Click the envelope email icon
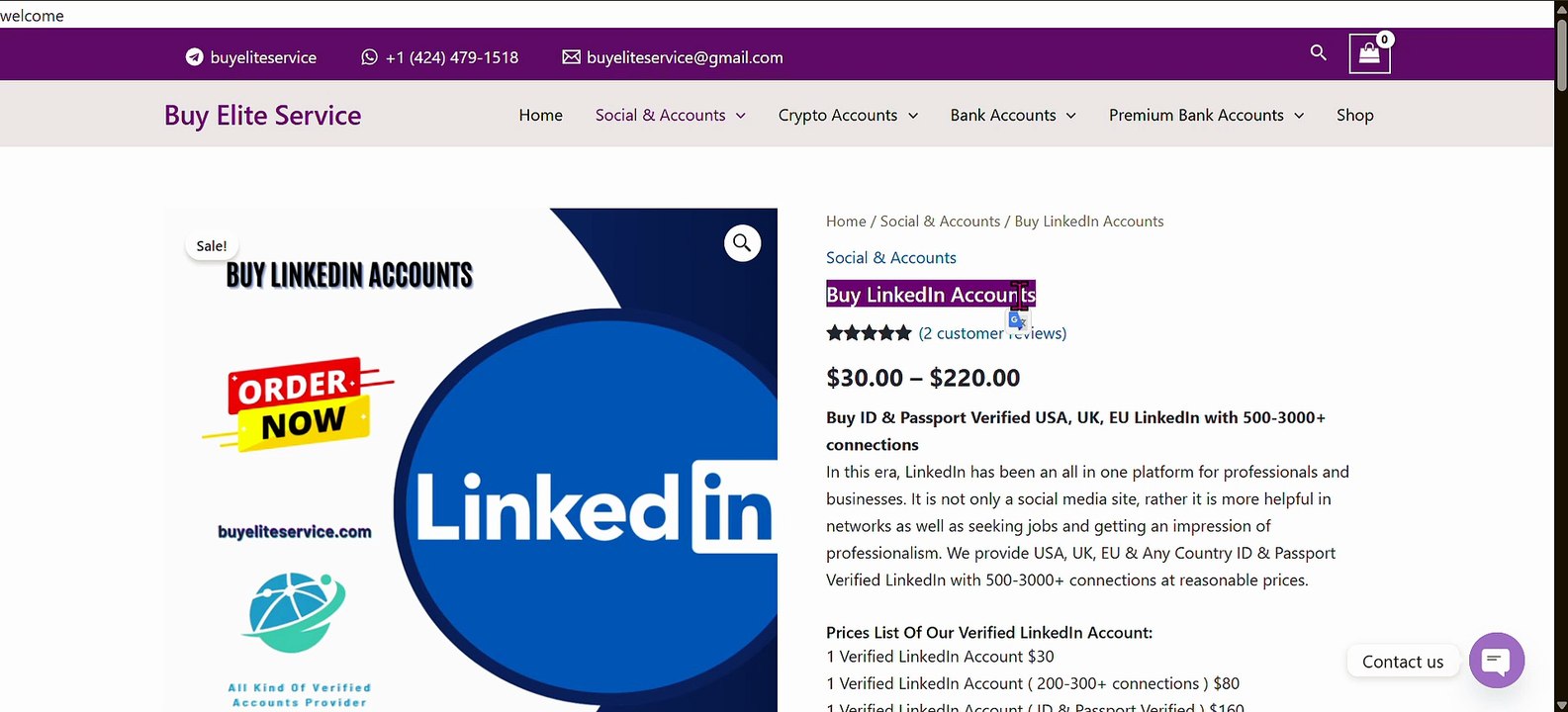 pyautogui.click(x=571, y=57)
